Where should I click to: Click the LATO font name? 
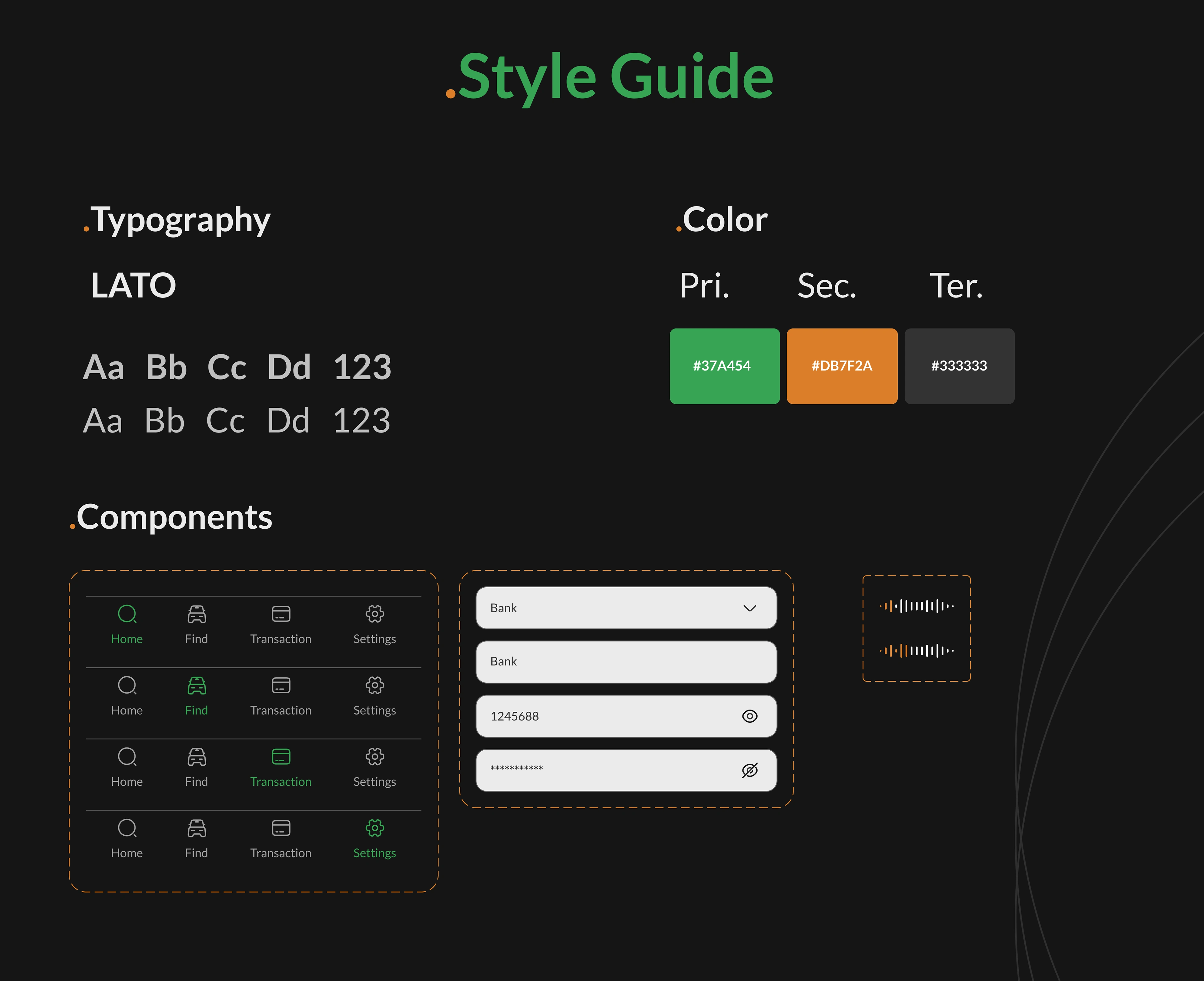133,286
